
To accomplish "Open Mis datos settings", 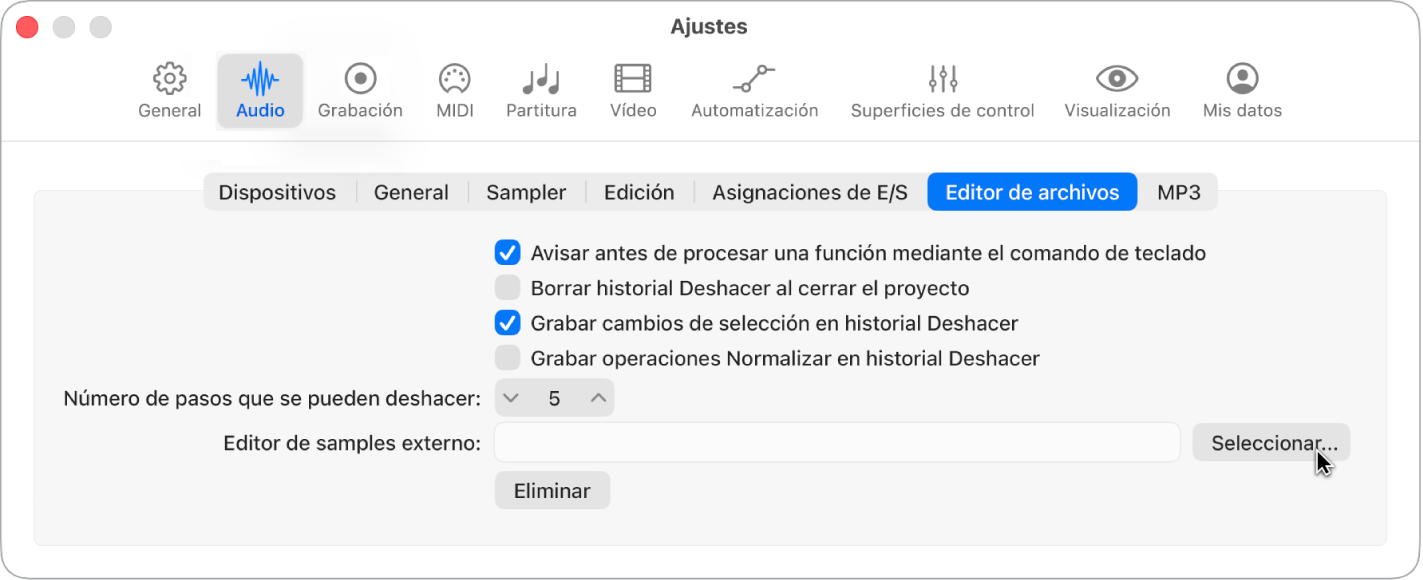I will click(x=1241, y=87).
